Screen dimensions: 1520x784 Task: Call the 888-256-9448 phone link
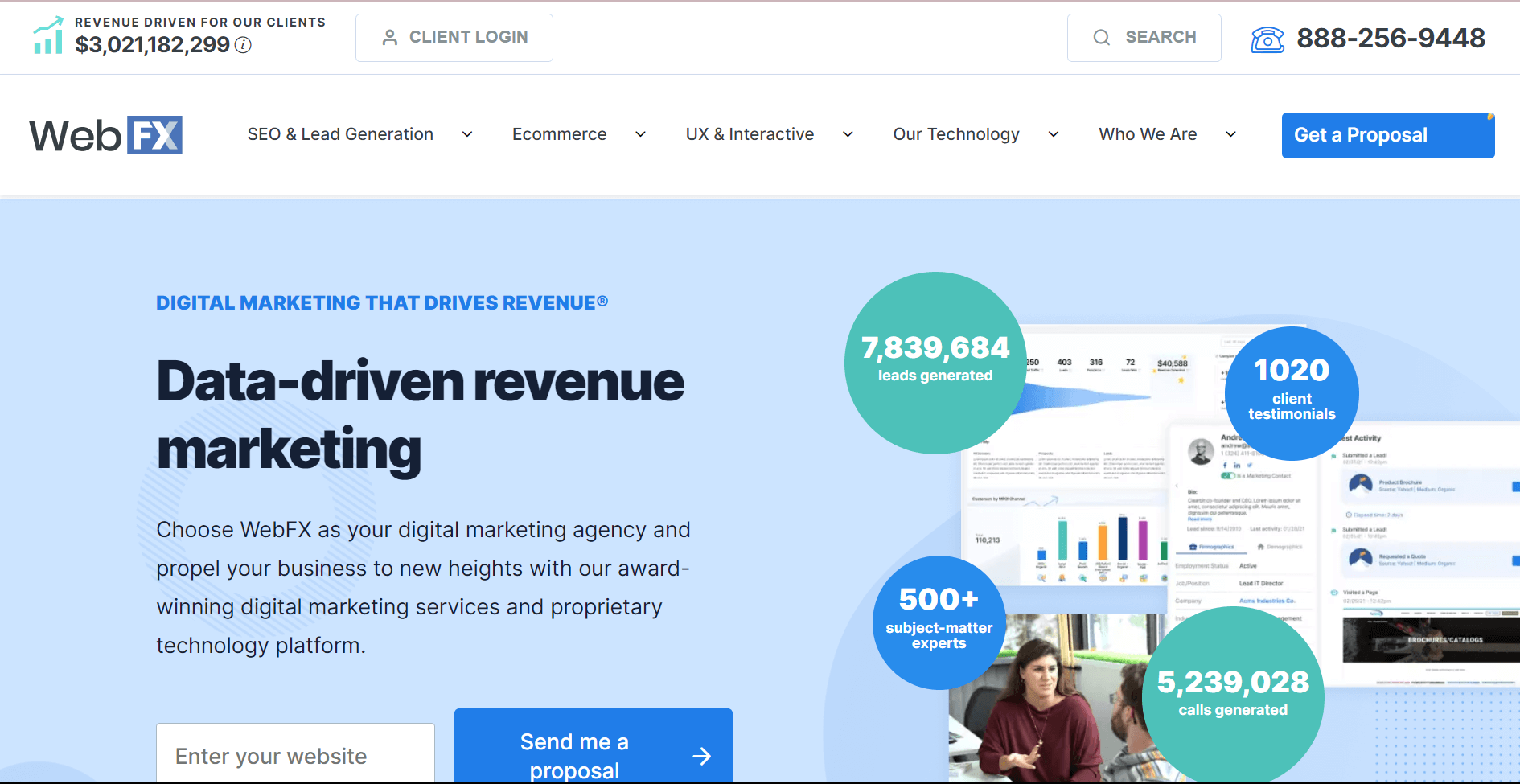click(1391, 38)
